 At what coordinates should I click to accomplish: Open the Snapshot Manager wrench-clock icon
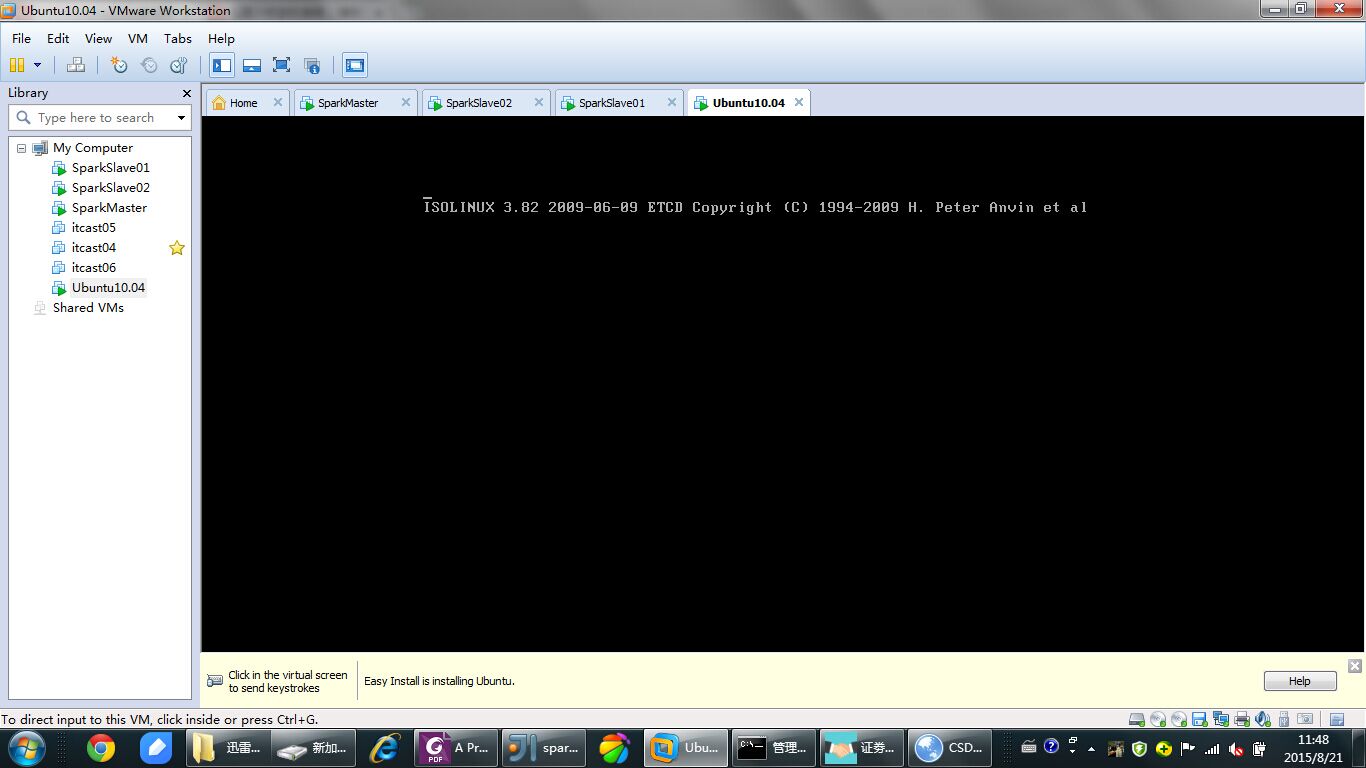(179, 65)
